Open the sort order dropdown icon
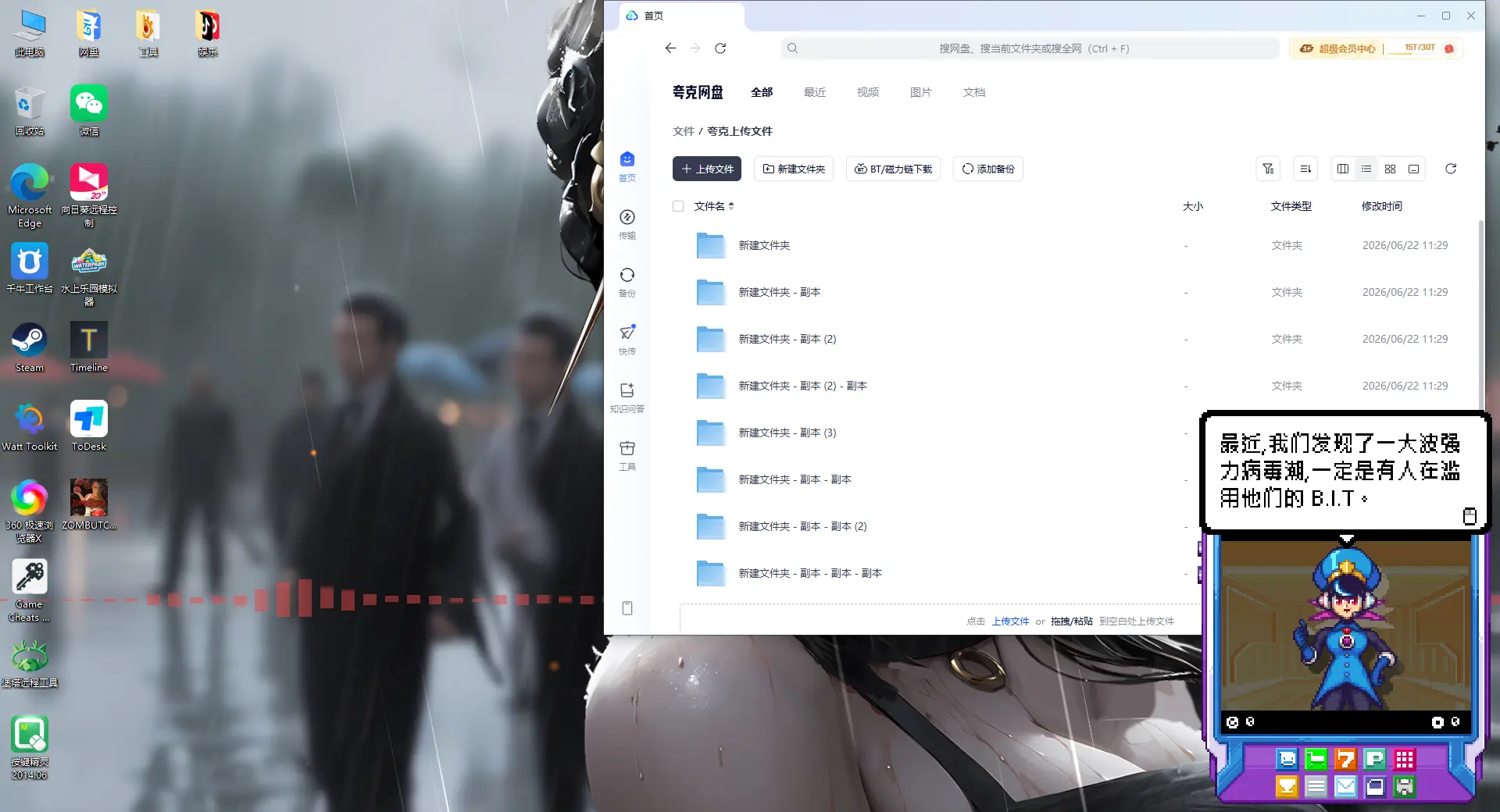 tap(1305, 169)
